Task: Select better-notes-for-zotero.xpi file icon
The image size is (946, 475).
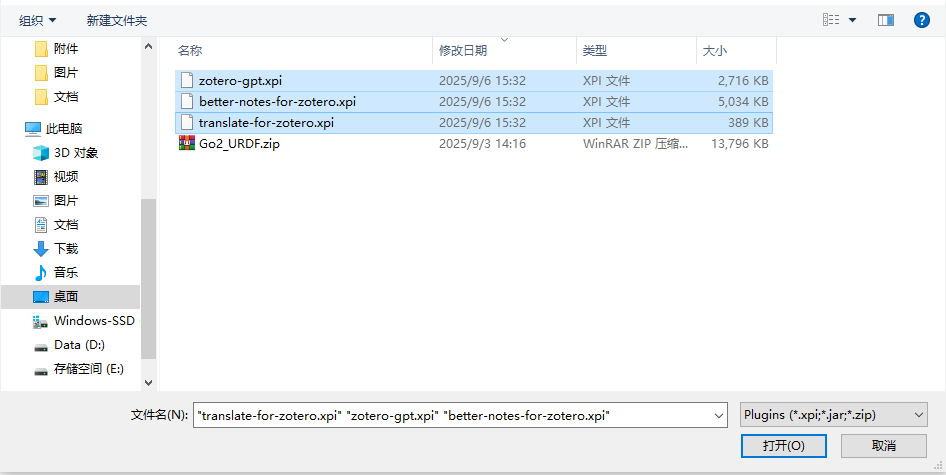Action: [x=187, y=101]
